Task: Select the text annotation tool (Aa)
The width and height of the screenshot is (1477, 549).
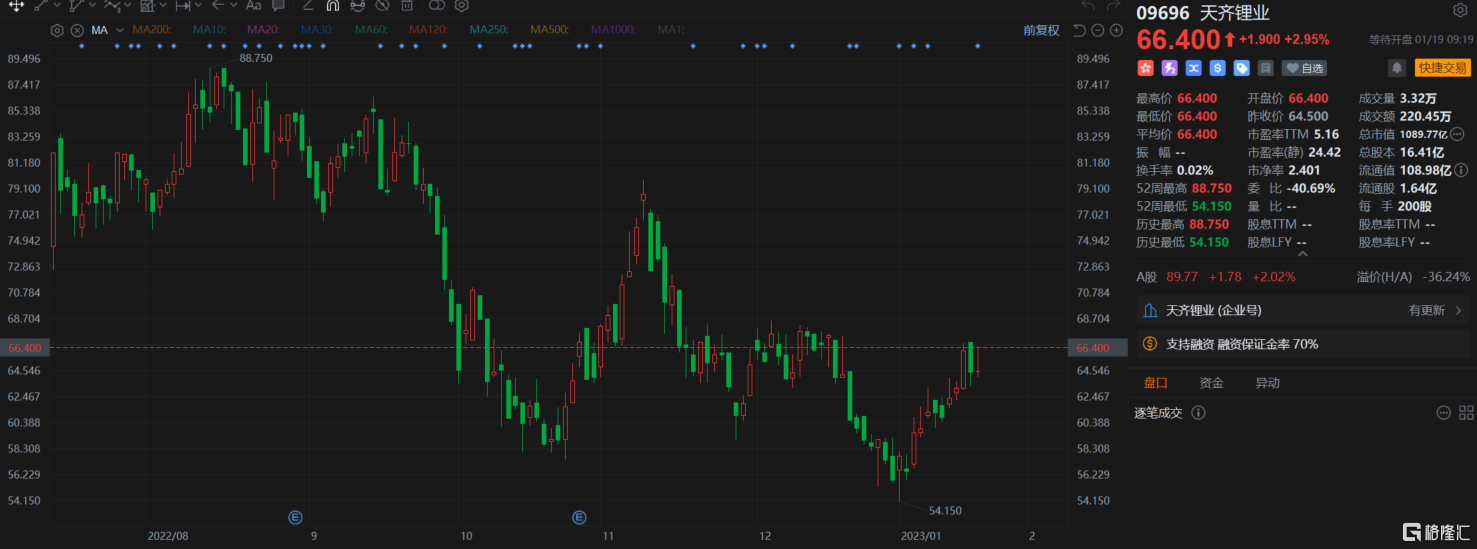Action: point(254,6)
